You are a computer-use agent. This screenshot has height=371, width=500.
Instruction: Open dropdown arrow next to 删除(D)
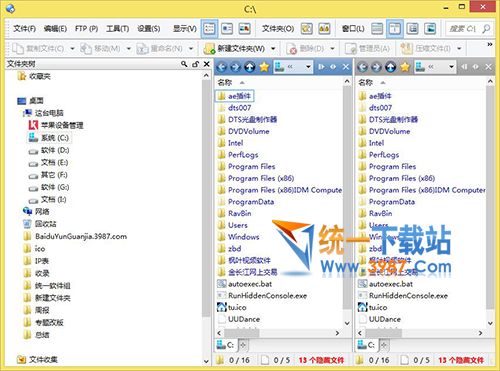click(332, 49)
